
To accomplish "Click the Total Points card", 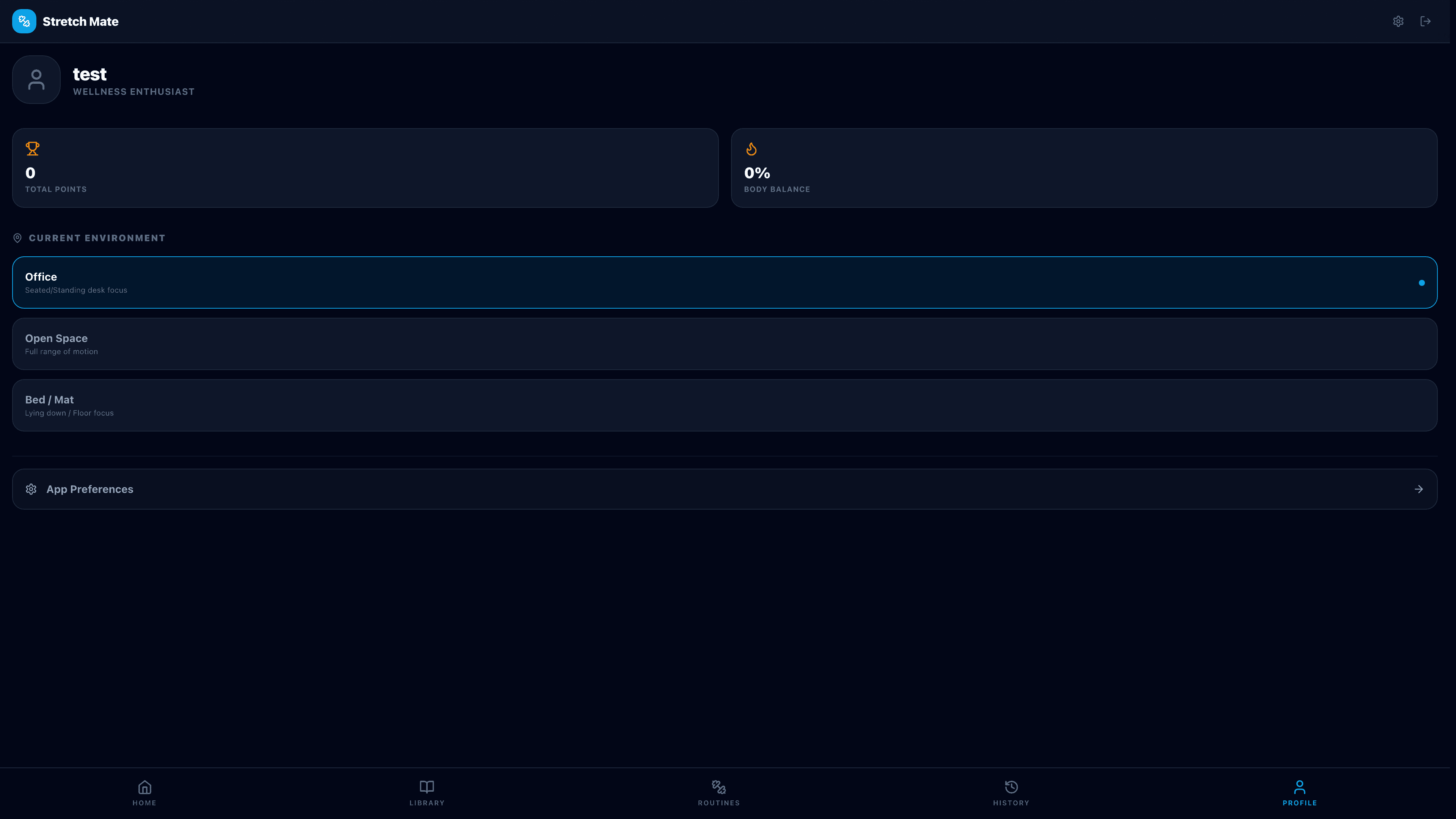I will pos(365,168).
